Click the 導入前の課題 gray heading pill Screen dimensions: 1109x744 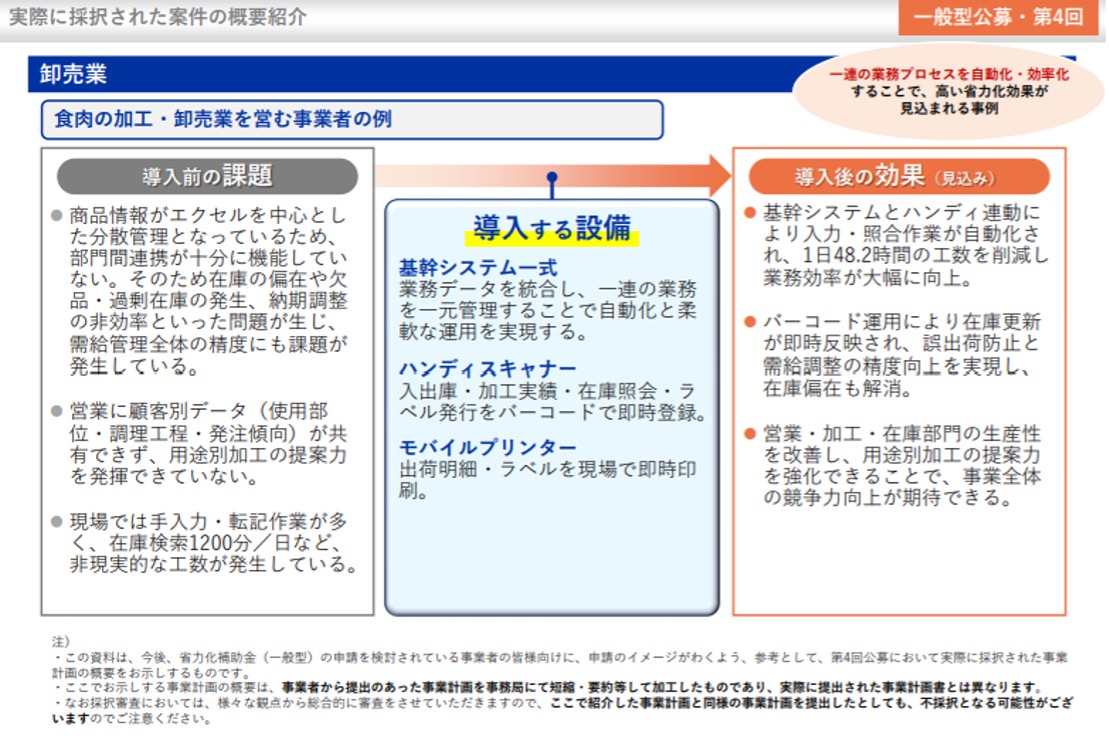tap(207, 175)
